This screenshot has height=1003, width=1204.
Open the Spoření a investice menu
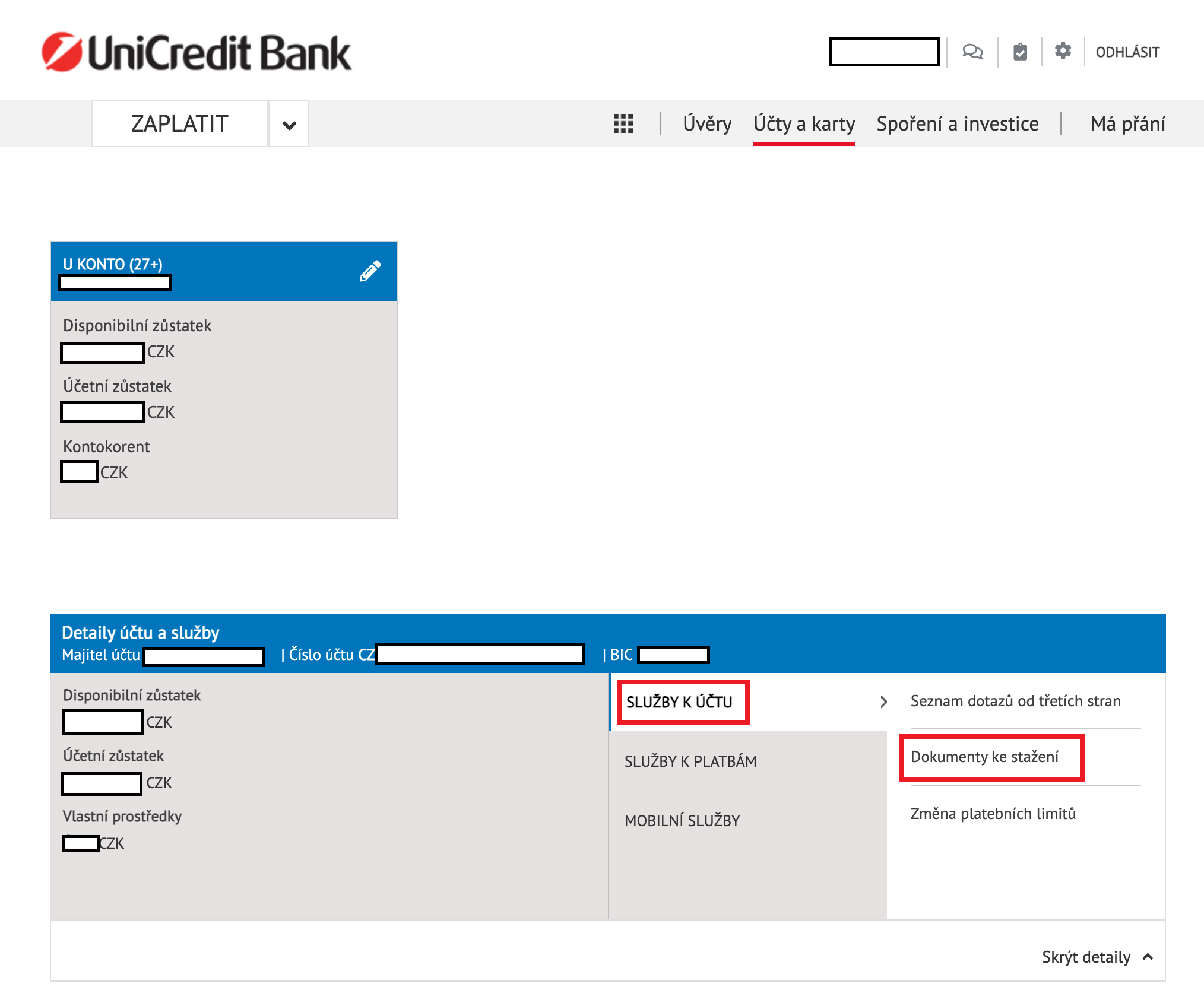(958, 123)
